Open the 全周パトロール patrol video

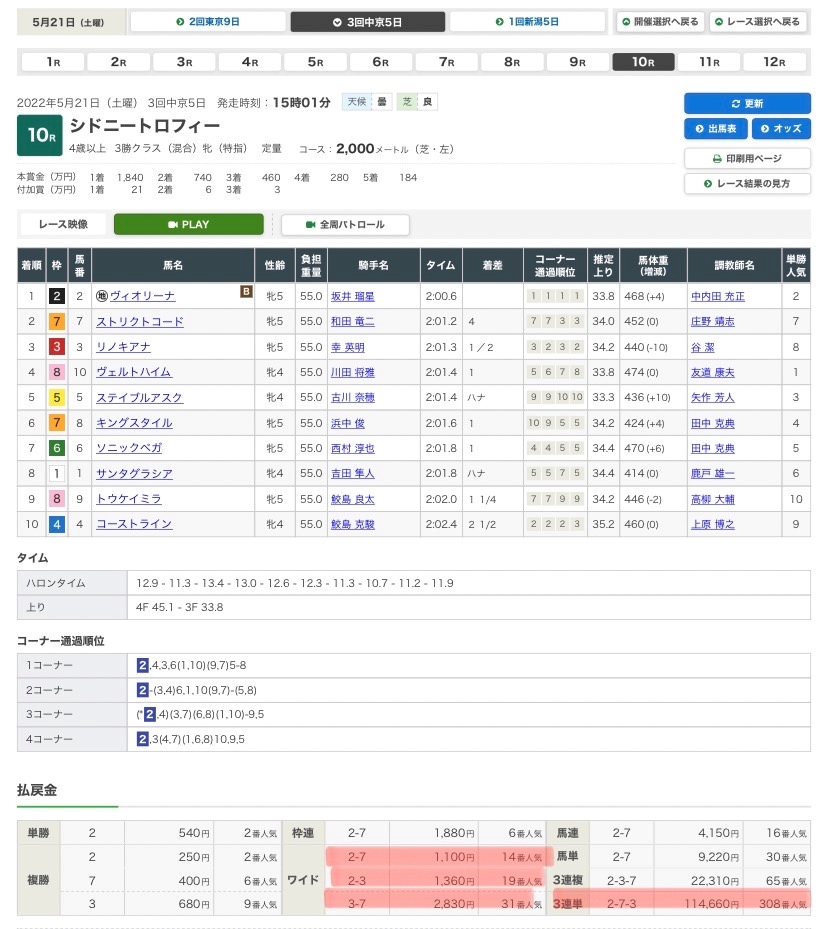(345, 224)
